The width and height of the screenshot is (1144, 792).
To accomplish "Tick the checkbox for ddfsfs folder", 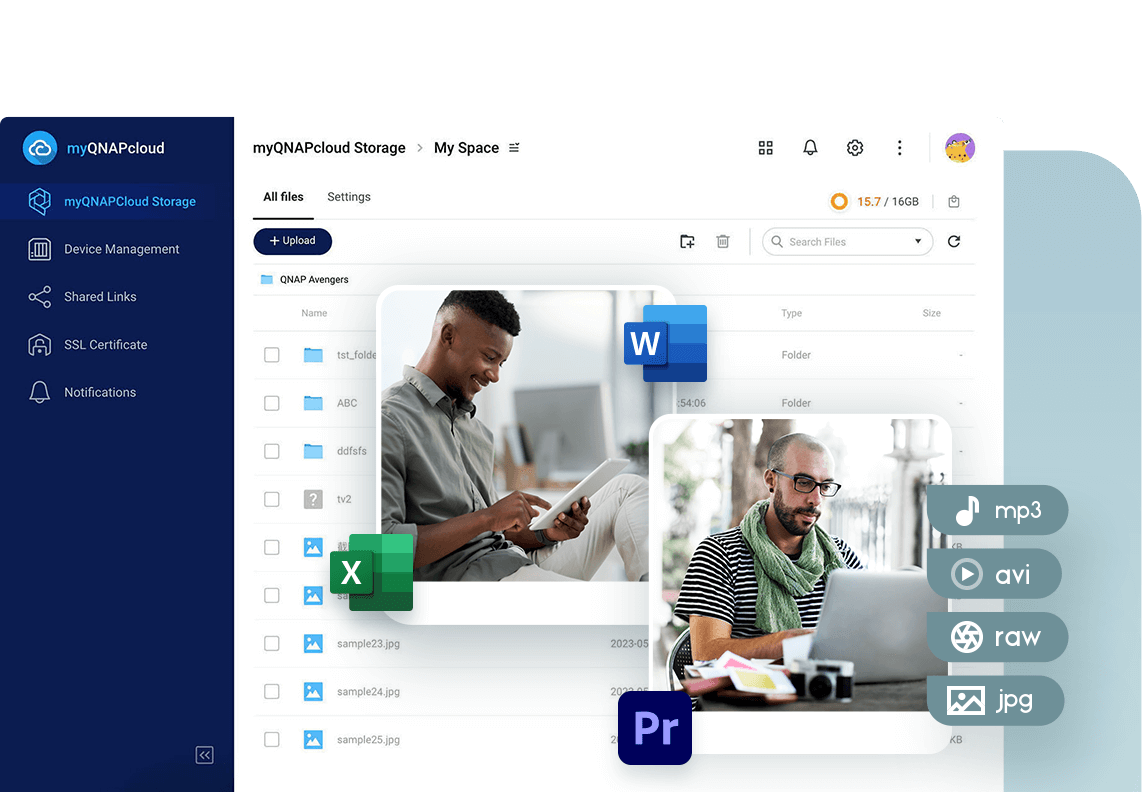I will (x=271, y=451).
